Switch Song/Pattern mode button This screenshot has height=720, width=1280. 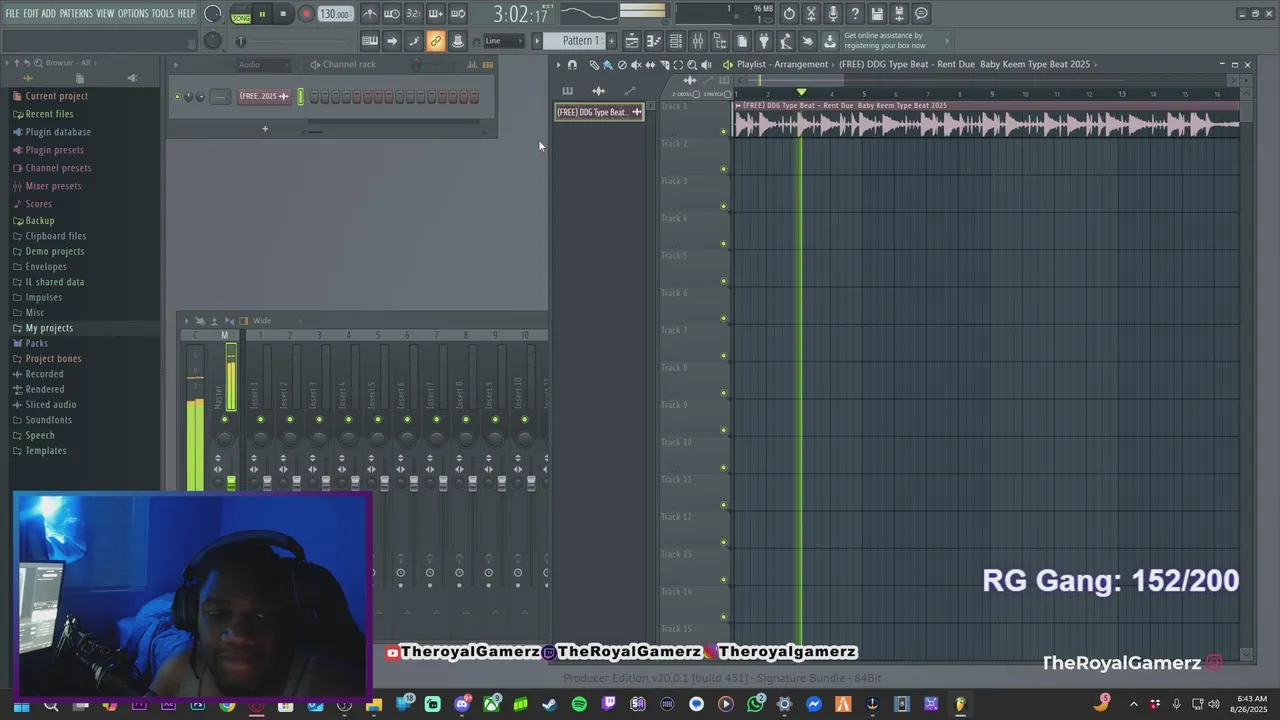click(241, 15)
